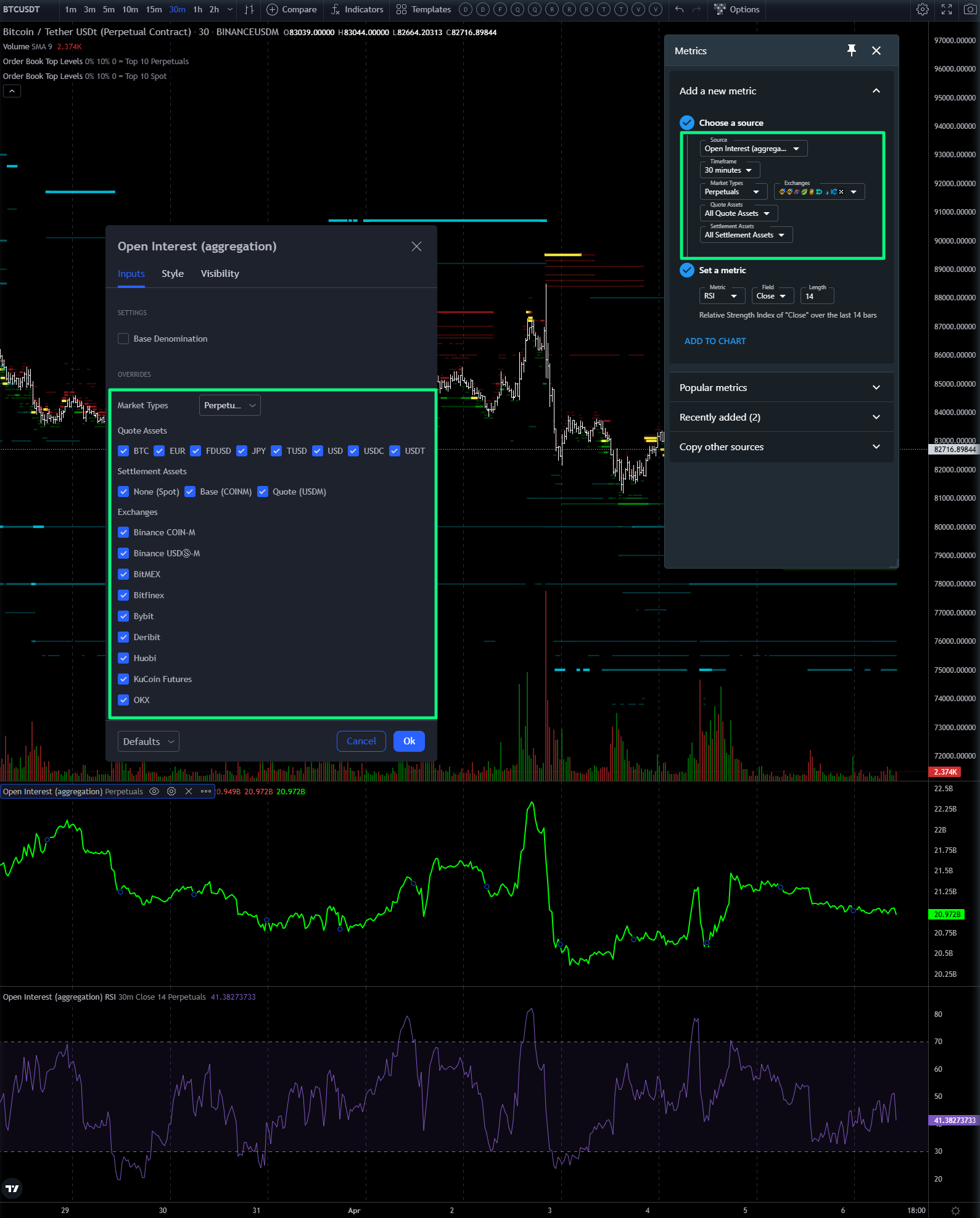Expand the Recently added (2) section
980x1218 pixels.
(x=781, y=417)
